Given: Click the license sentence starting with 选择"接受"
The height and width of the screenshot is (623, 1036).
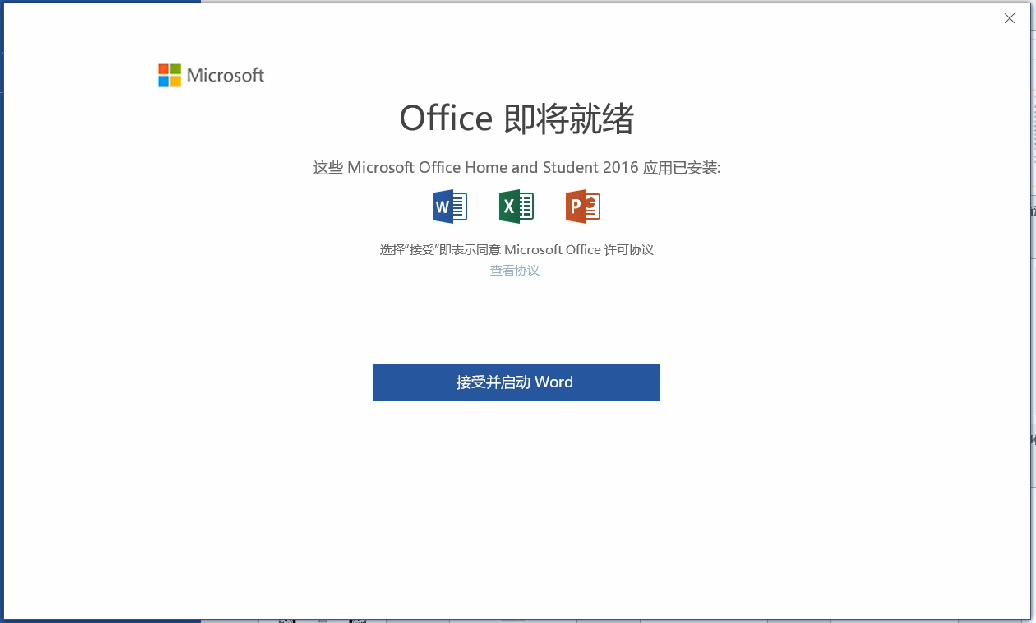Looking at the screenshot, I should (516, 249).
